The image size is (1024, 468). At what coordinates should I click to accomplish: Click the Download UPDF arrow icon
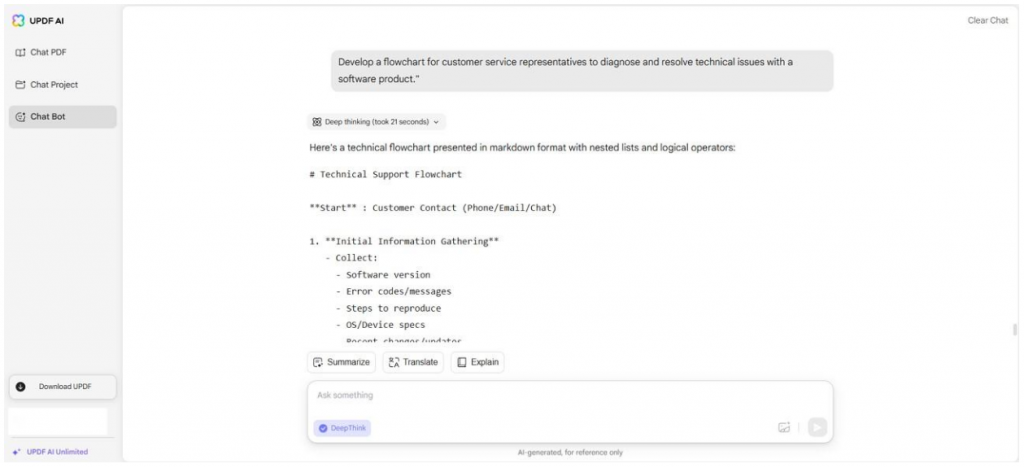(x=20, y=386)
